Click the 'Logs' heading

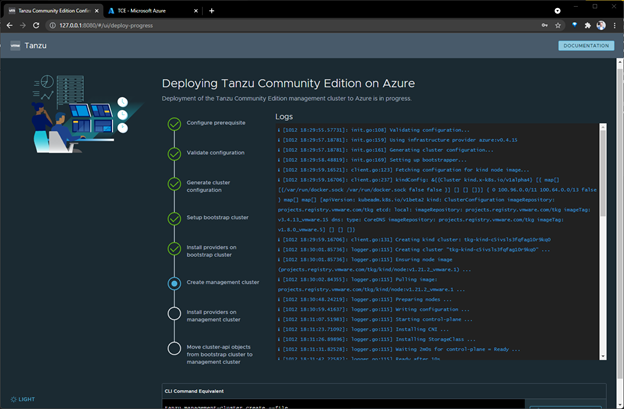[x=284, y=117]
